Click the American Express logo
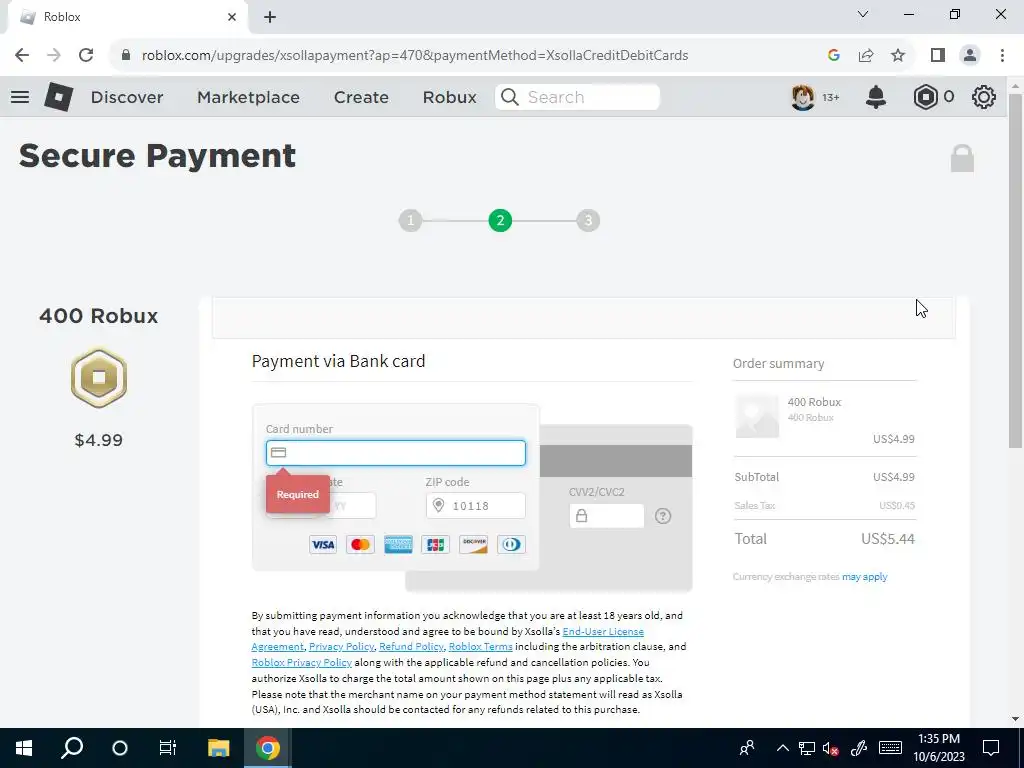The width and height of the screenshot is (1024, 768). click(x=398, y=545)
